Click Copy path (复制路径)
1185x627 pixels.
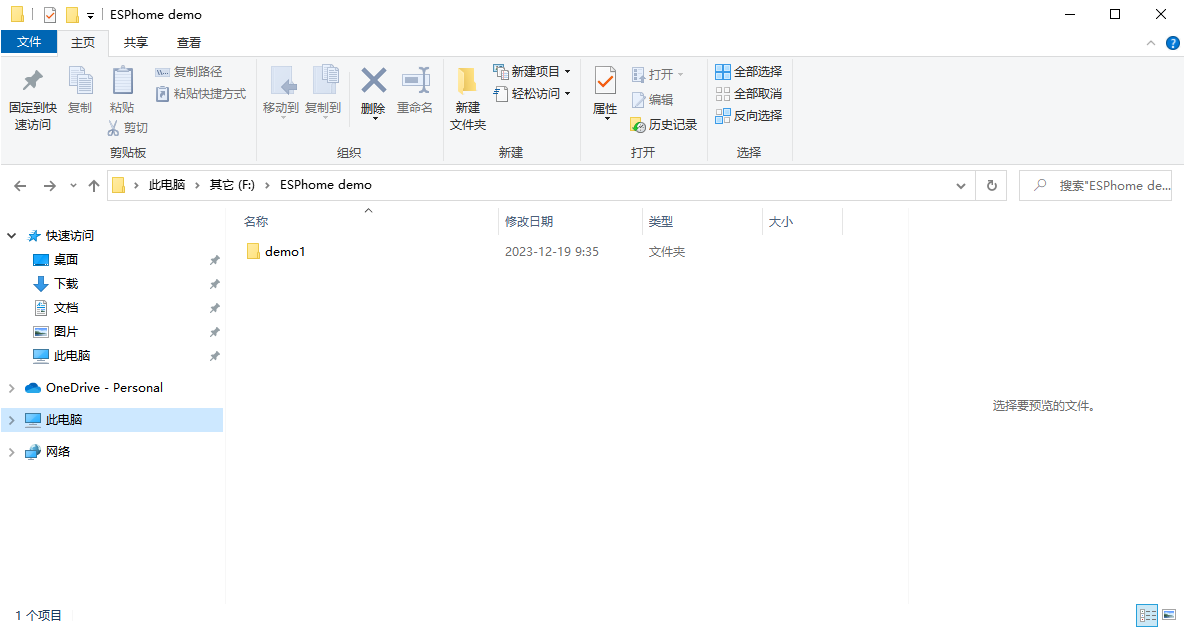tap(189, 72)
